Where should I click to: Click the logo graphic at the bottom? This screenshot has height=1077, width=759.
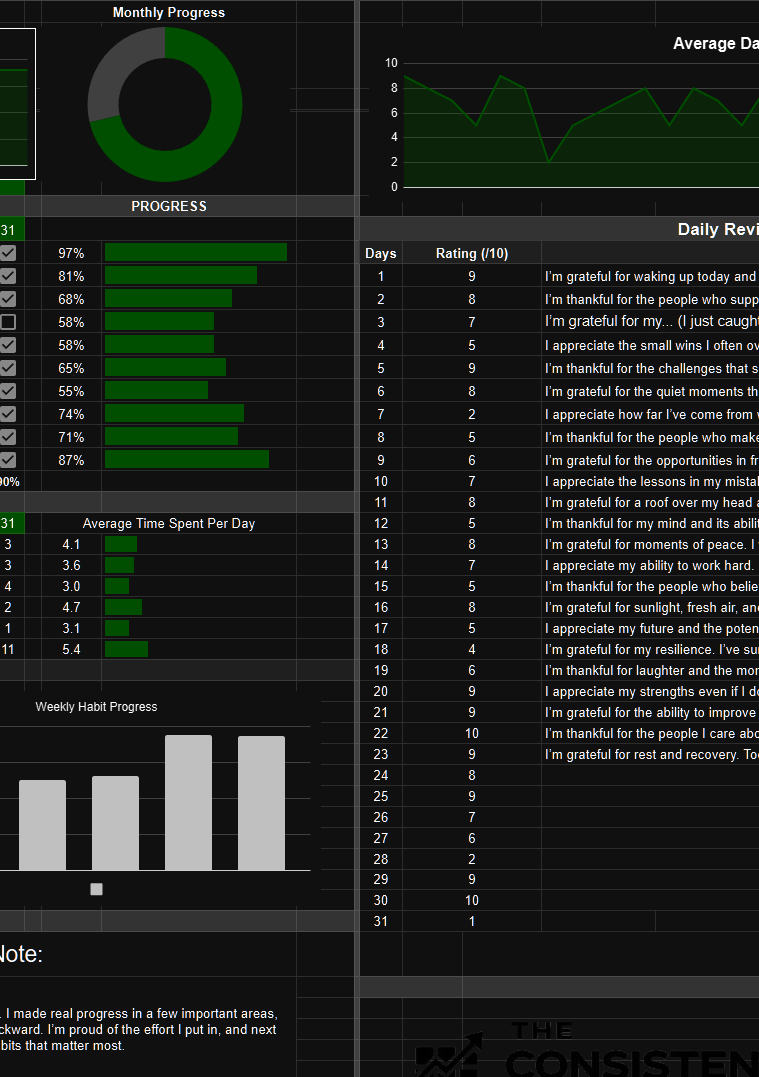[x=450, y=1056]
